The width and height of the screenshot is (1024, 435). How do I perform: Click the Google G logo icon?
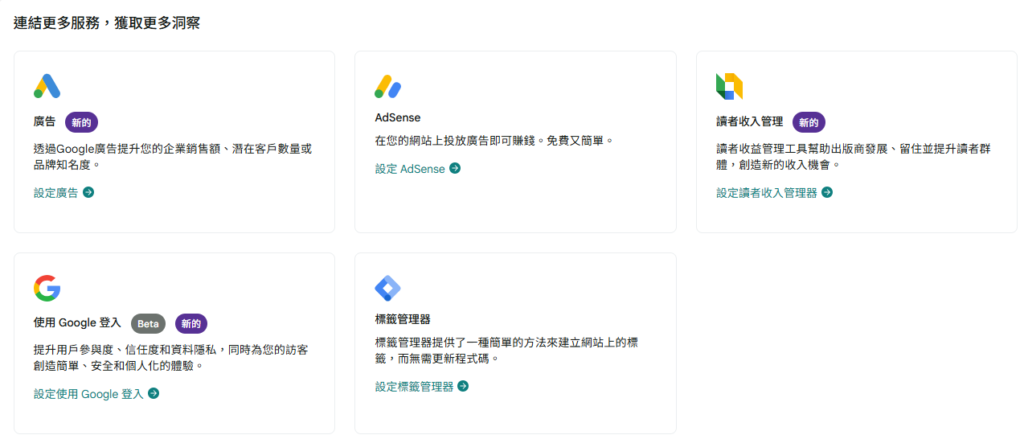tap(47, 288)
